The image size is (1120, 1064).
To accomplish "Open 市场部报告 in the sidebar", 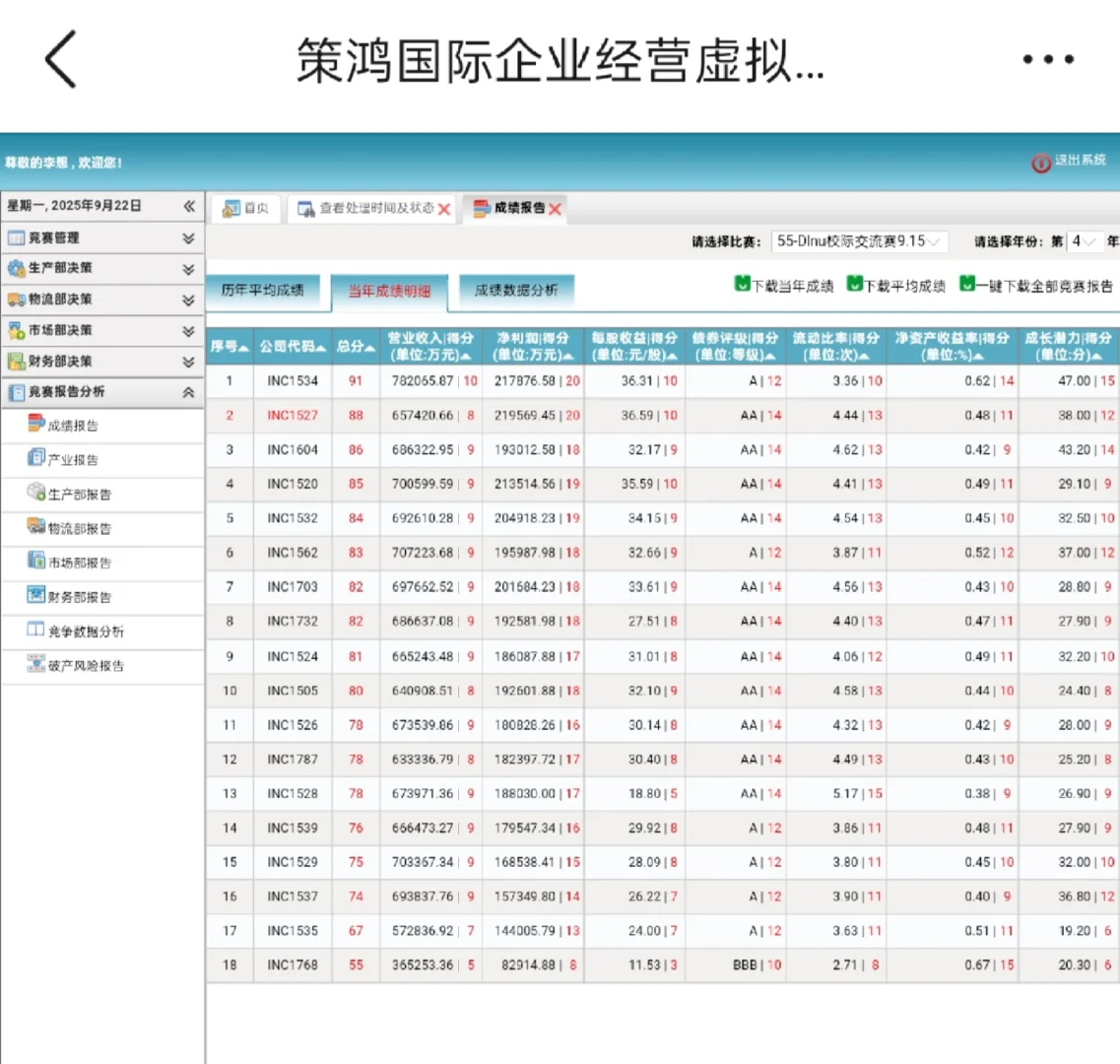I will [79, 564].
